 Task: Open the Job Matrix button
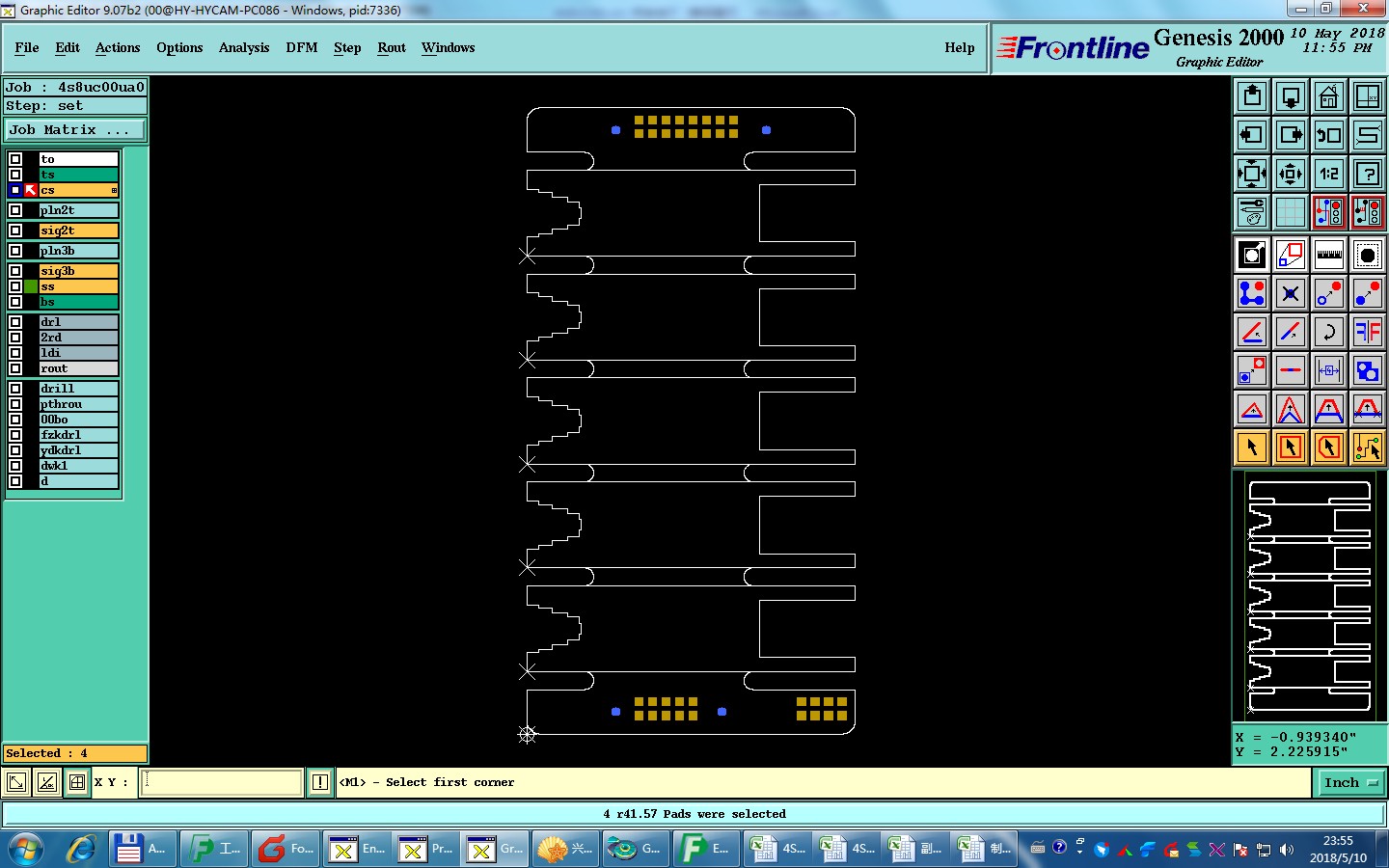pyautogui.click(x=75, y=129)
